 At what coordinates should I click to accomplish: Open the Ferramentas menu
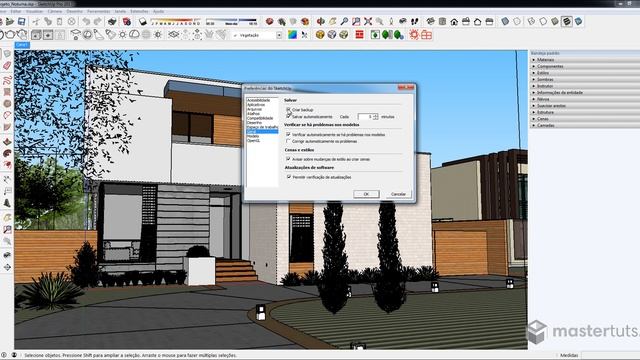coord(98,11)
